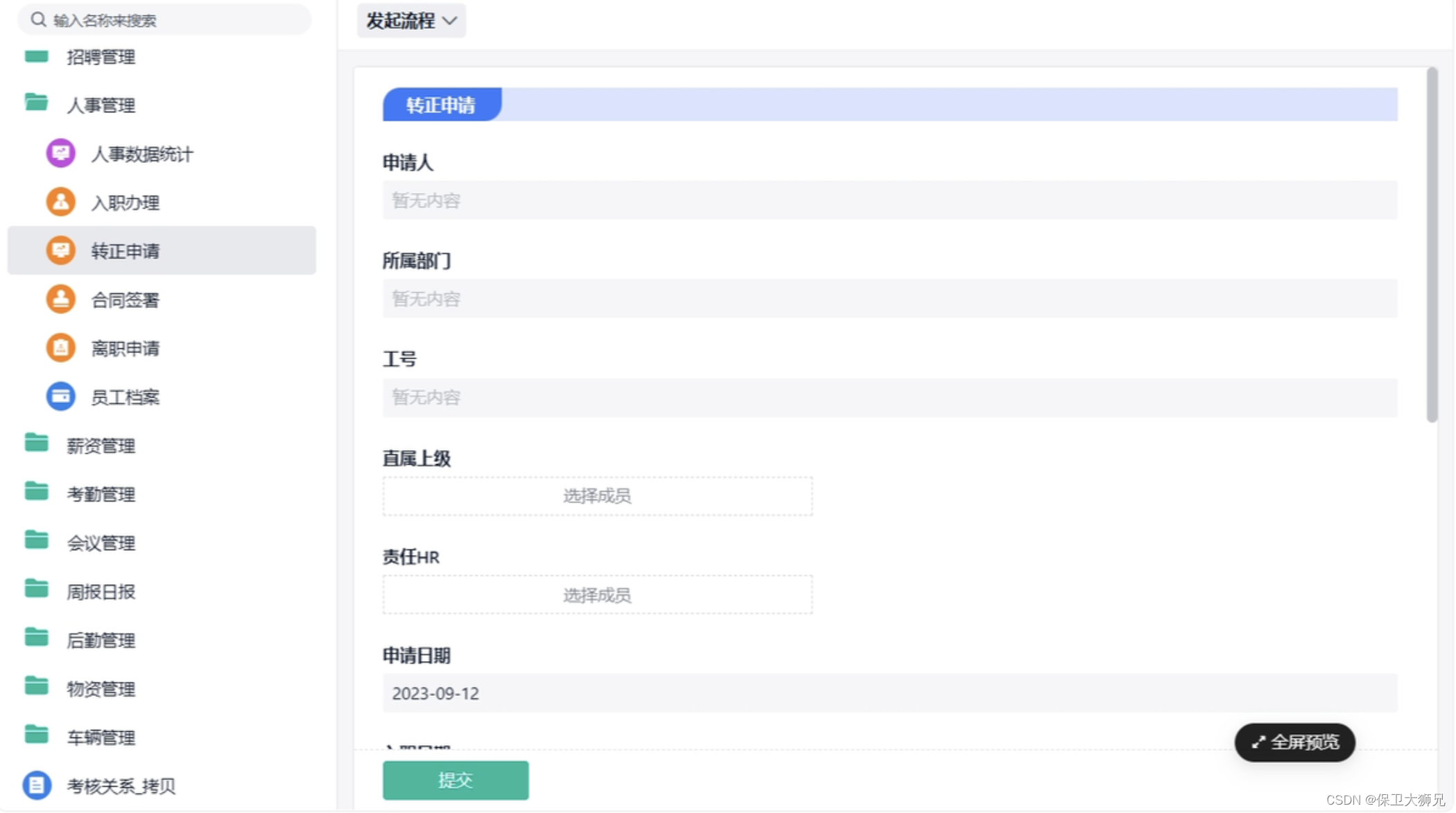This screenshot has width=1456, height=813.
Task: Open 考核关系_拷贝 via its blue document icon
Action: click(37, 785)
